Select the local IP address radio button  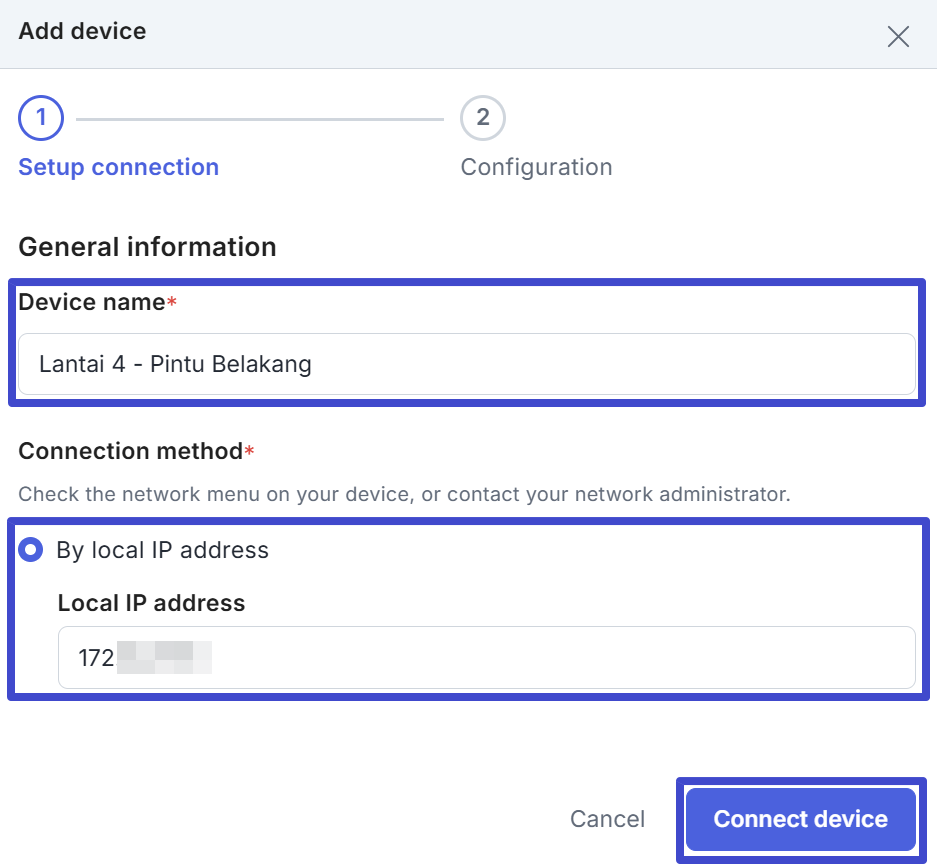pyautogui.click(x=31, y=550)
